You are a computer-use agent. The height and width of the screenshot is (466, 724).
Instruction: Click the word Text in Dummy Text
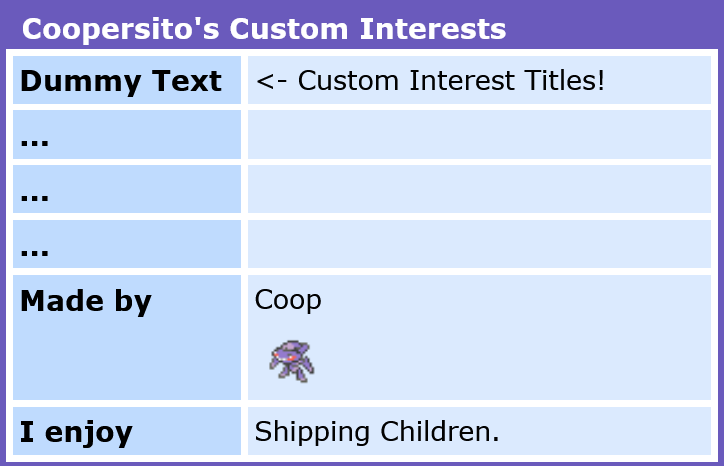click(x=187, y=81)
